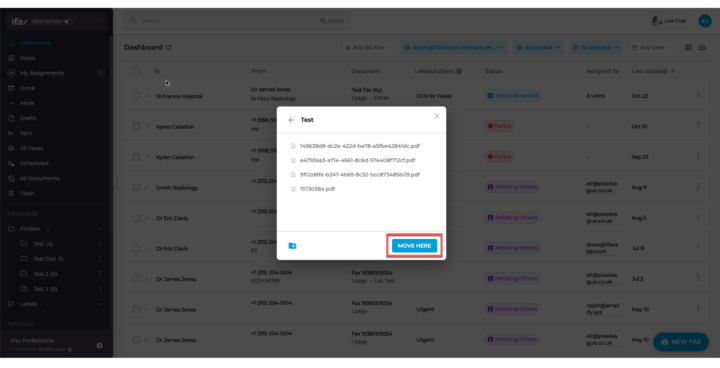The image size is (720, 368).
Task: Check St Francis Hospital row checkbox
Action: pyautogui.click(x=136, y=96)
